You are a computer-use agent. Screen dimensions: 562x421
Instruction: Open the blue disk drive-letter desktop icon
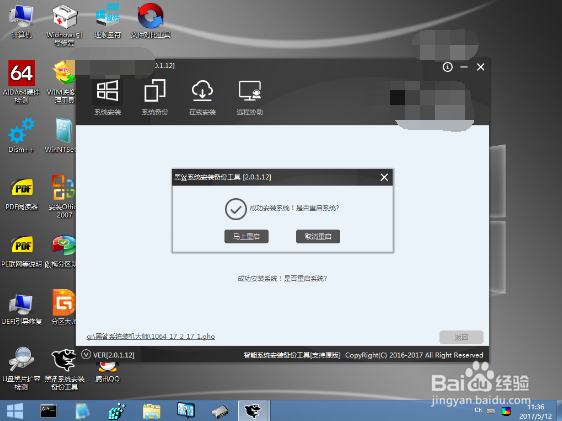tap(108, 21)
